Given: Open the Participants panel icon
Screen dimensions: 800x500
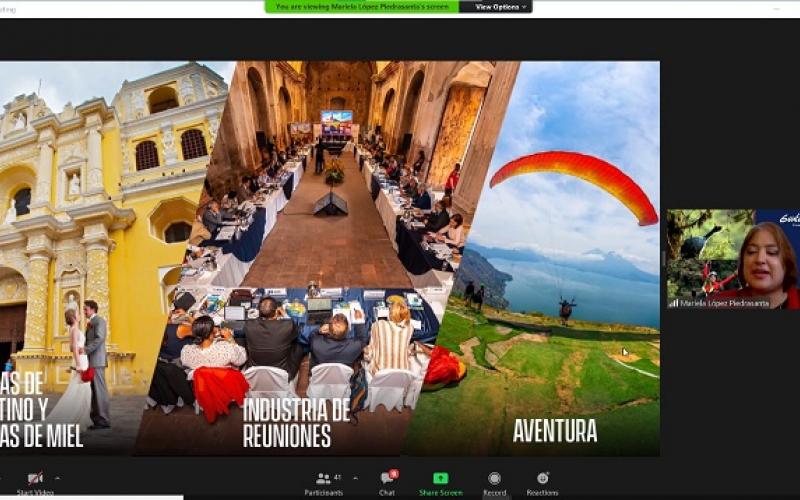Looking at the screenshot, I should click(323, 479).
